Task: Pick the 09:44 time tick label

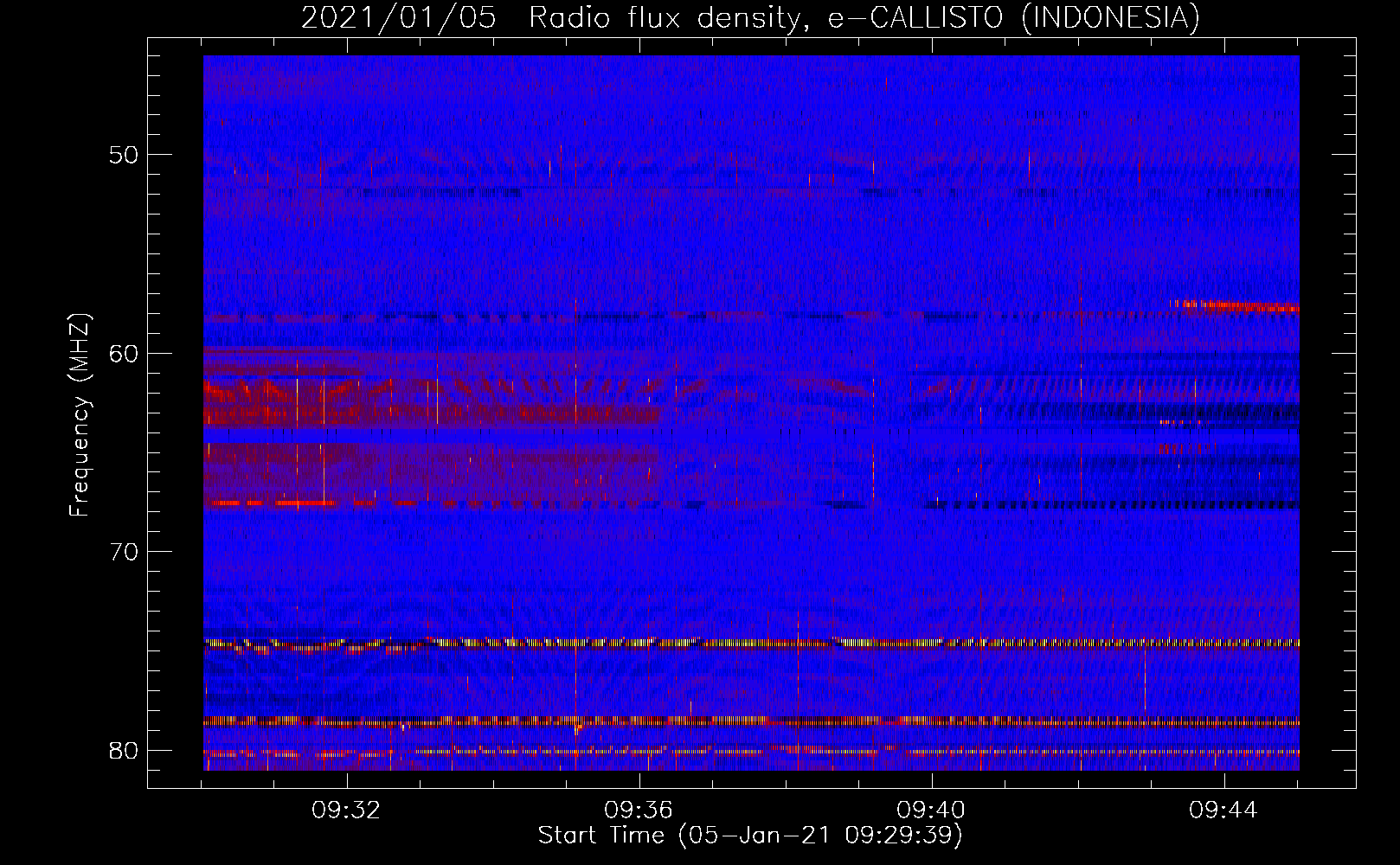Action: tap(1223, 811)
